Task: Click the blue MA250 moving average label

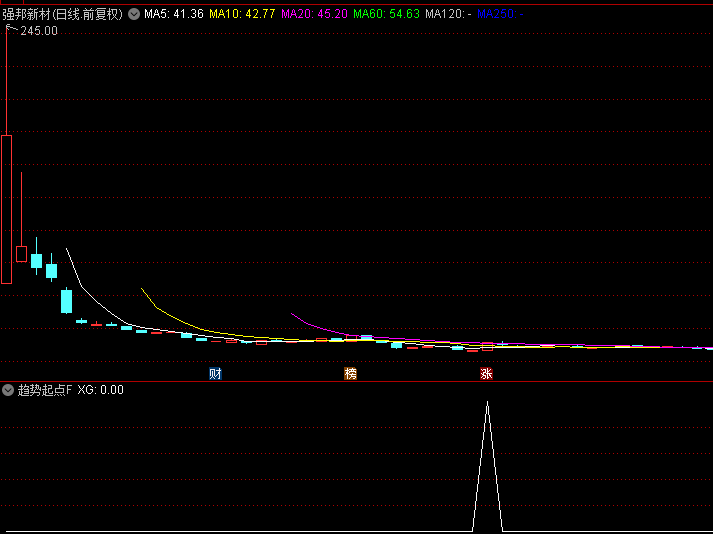Action: pyautogui.click(x=500, y=15)
